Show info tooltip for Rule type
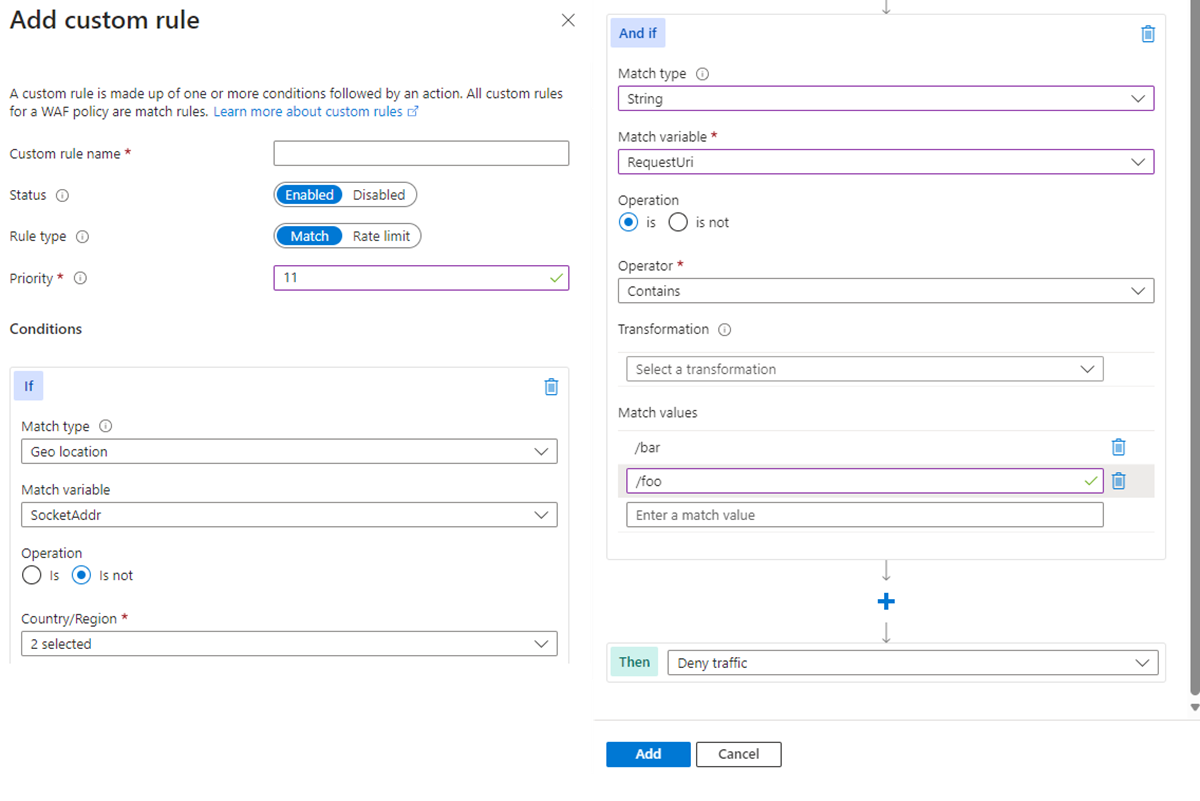Screen dimensions: 1200x801 coord(82,237)
